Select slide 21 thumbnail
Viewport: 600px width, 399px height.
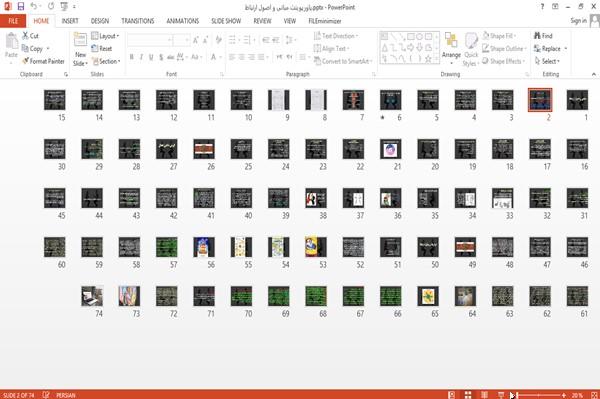(390, 149)
